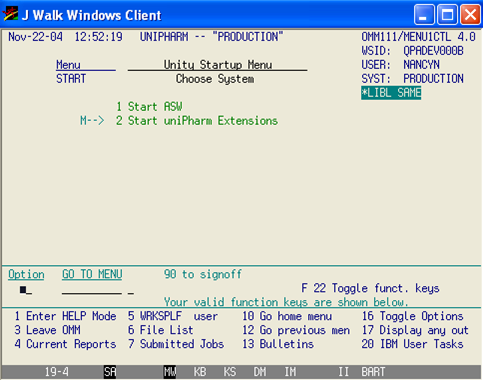Click function key 7 Submitted Jobs
Screen dimensions: 483x380
pos(176,344)
